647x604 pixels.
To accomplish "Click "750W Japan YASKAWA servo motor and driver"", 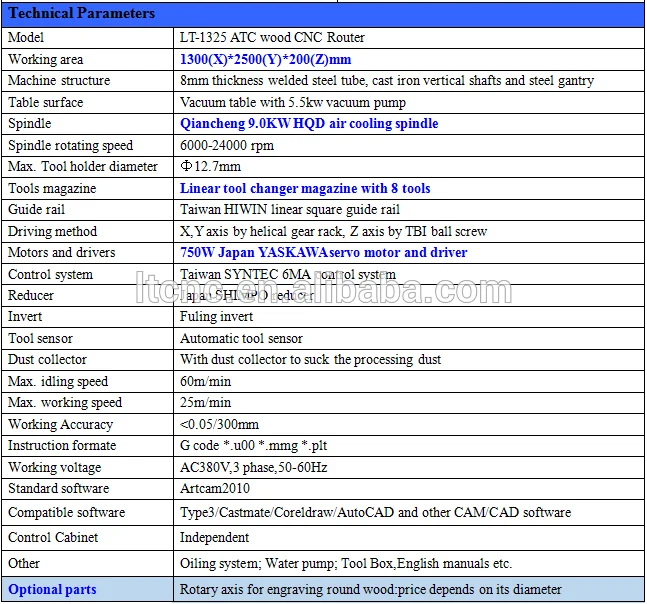I will tap(324, 252).
